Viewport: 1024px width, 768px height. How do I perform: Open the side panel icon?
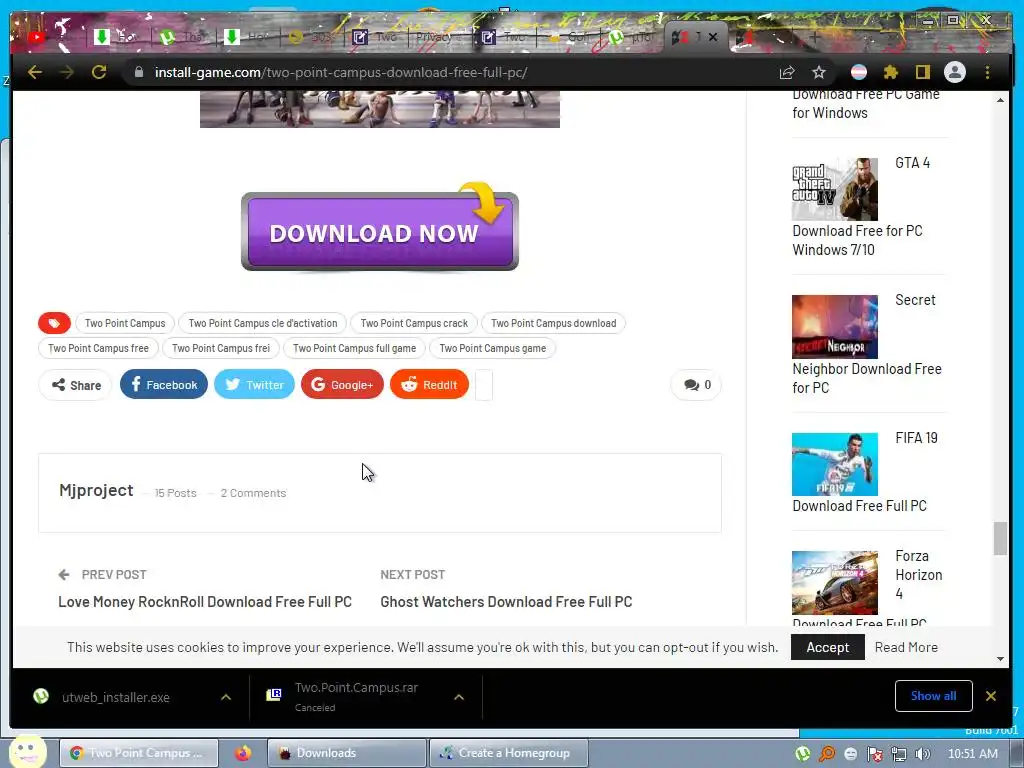[922, 72]
